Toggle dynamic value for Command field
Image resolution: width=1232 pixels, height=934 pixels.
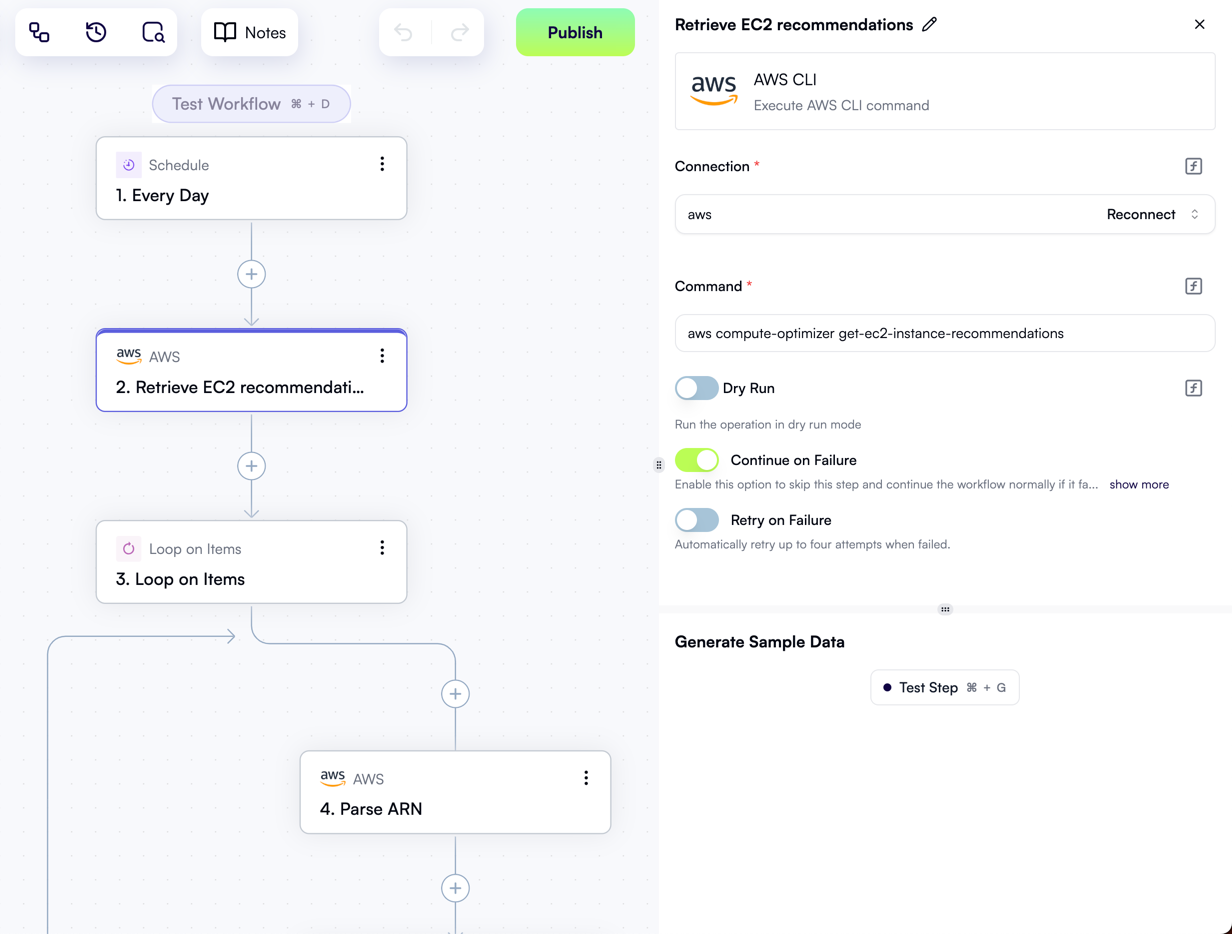coord(1194,286)
